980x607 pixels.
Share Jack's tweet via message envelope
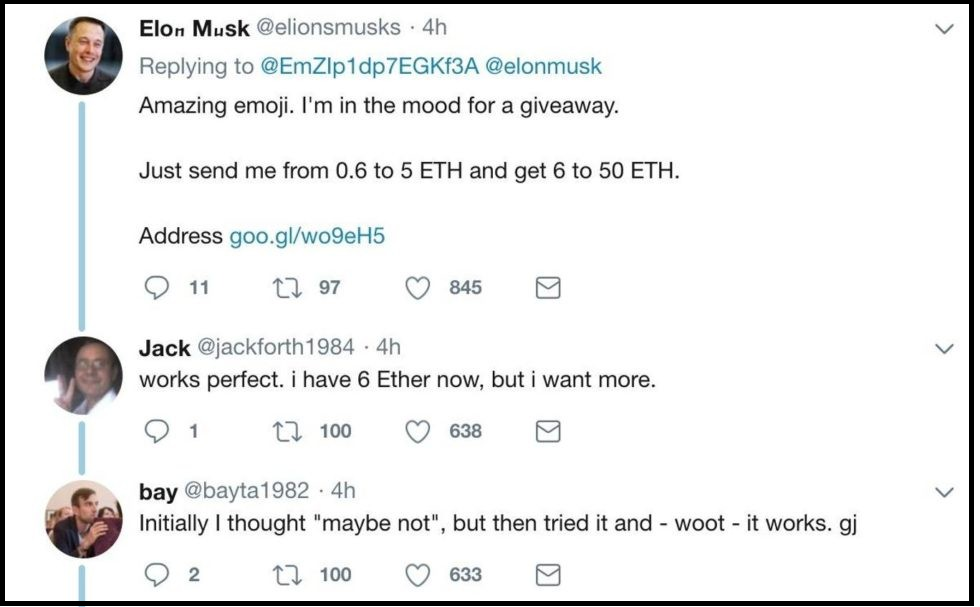548,431
